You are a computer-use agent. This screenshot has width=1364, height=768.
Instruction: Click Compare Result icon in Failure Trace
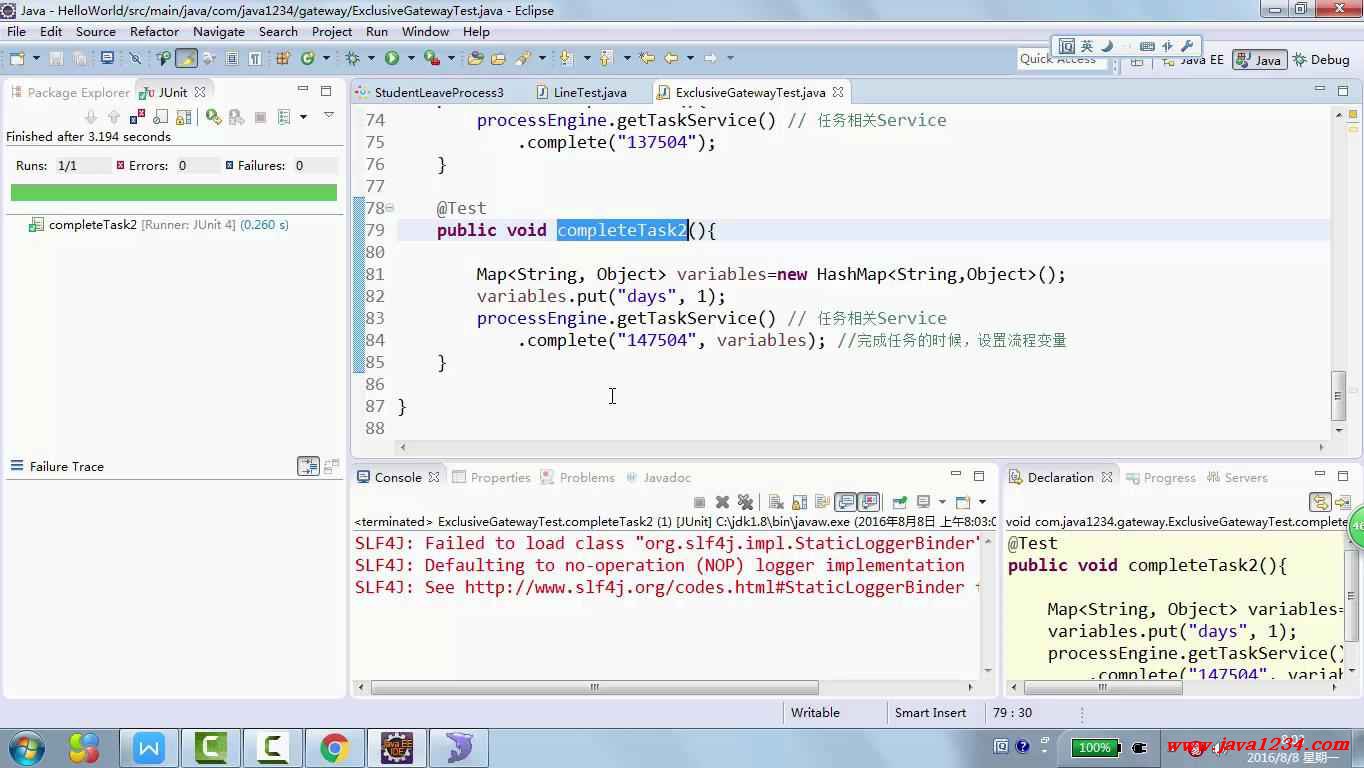331,467
